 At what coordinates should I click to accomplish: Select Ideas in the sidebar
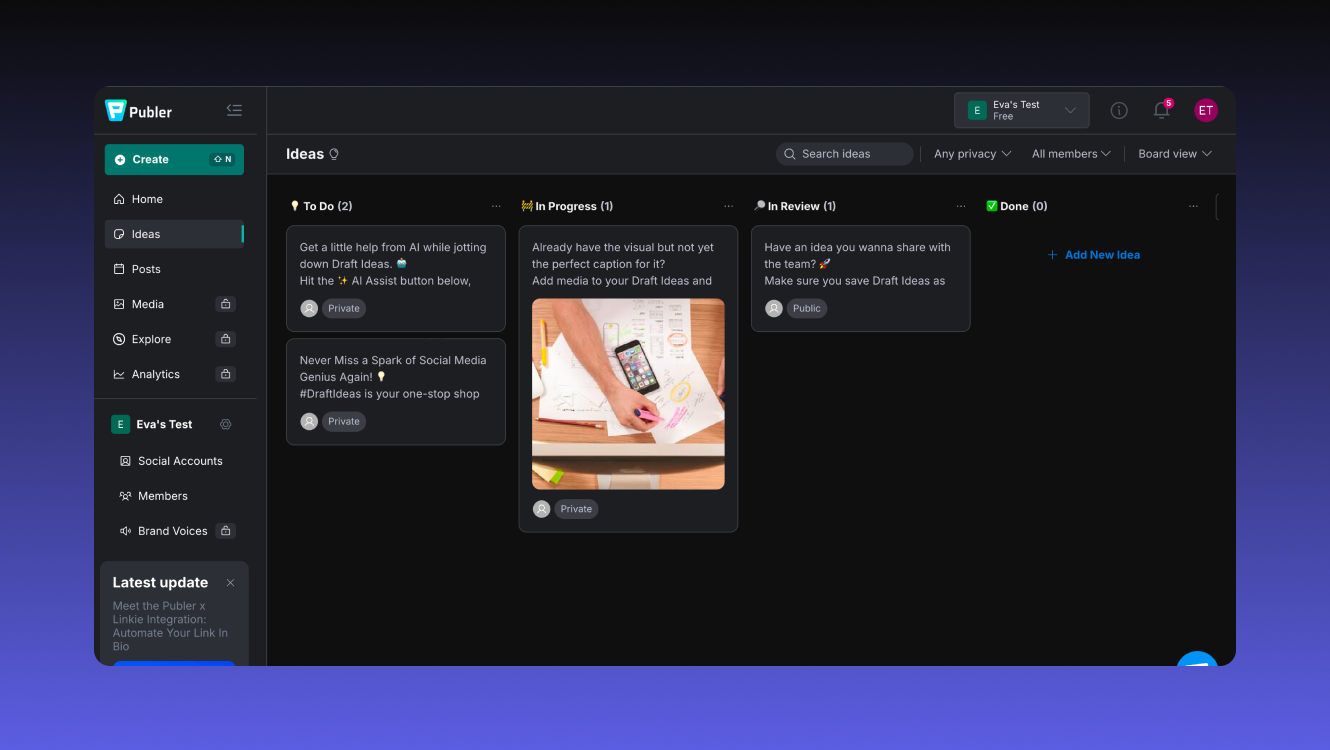174,234
